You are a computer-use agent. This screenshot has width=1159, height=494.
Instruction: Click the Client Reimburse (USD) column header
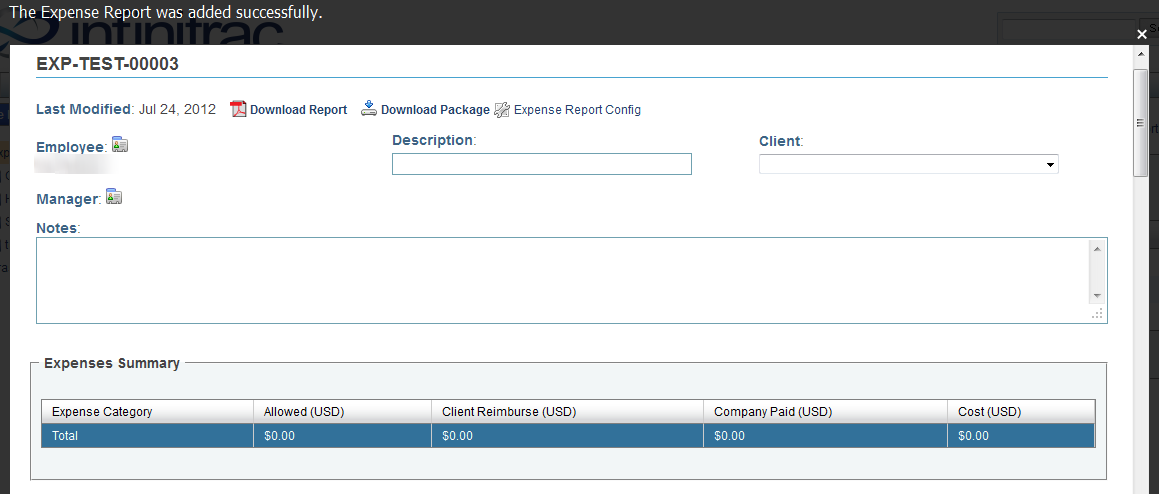tap(568, 412)
